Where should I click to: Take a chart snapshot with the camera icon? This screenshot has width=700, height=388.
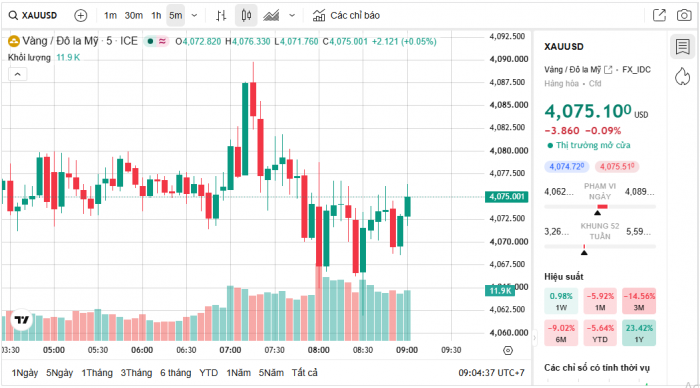click(x=684, y=16)
